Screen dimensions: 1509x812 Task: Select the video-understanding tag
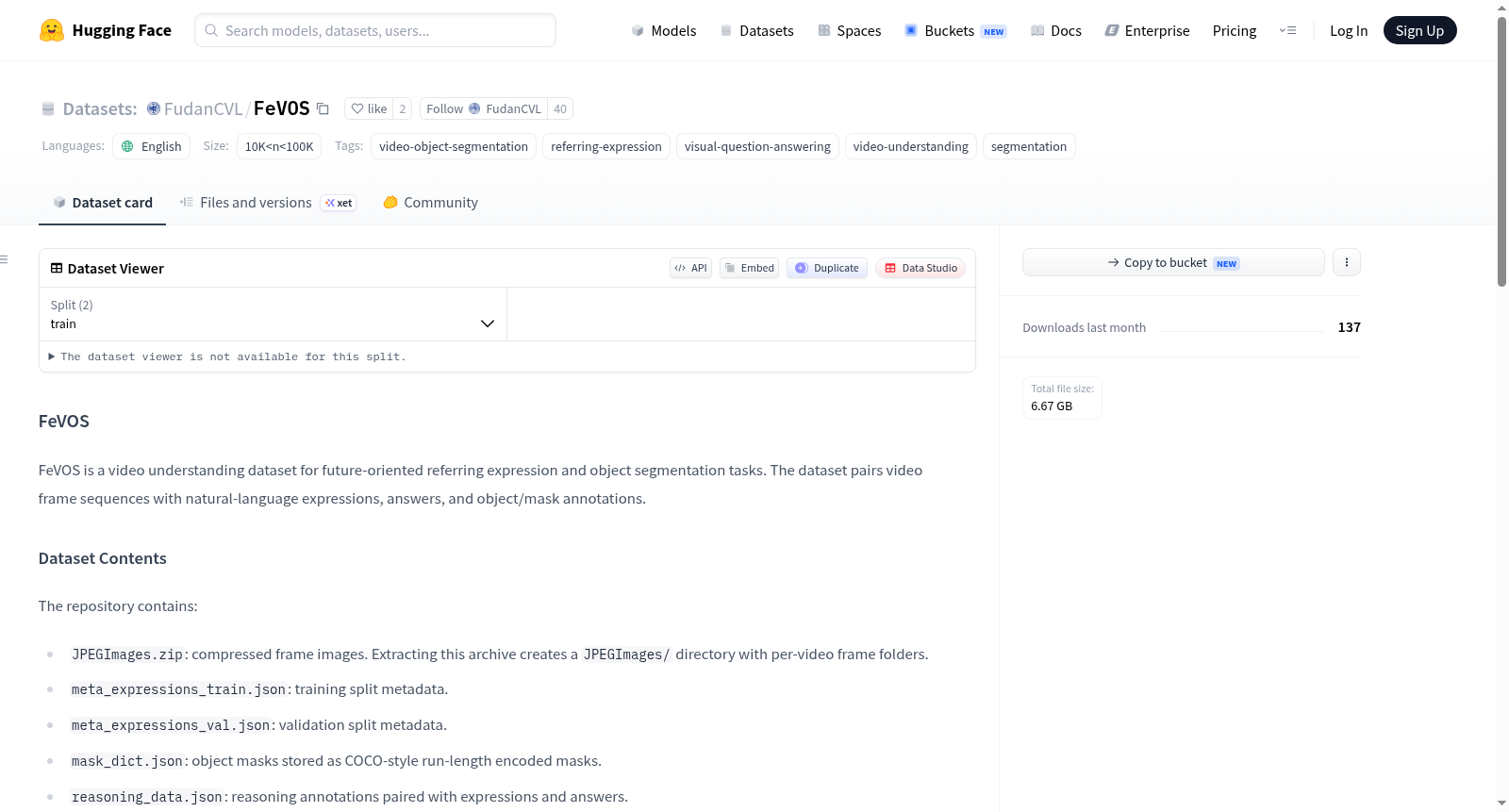911,146
